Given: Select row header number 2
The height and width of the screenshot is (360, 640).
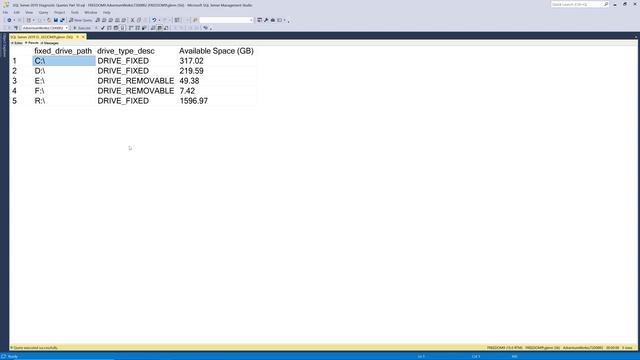Looking at the screenshot, I should pyautogui.click(x=15, y=71).
